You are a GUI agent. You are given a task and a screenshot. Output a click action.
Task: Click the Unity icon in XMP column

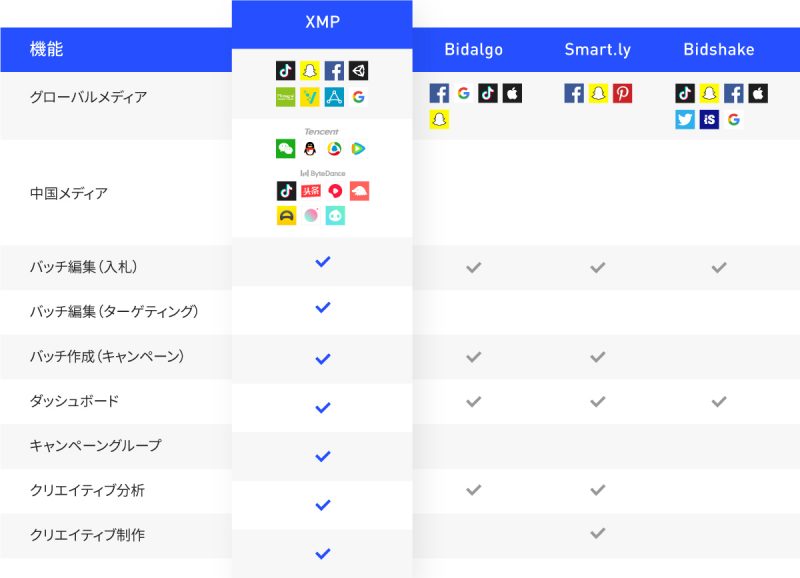tap(359, 70)
